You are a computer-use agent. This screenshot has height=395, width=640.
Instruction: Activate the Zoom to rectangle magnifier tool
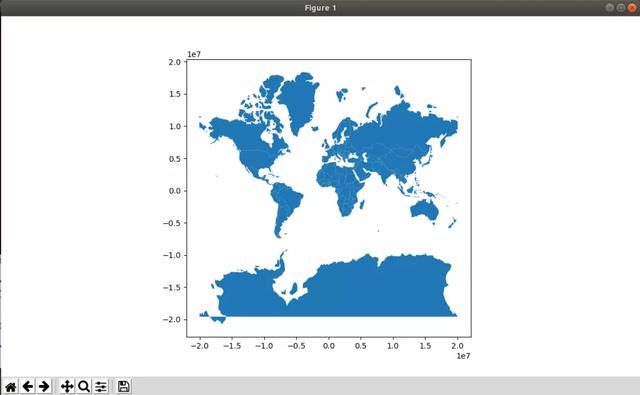[84, 386]
